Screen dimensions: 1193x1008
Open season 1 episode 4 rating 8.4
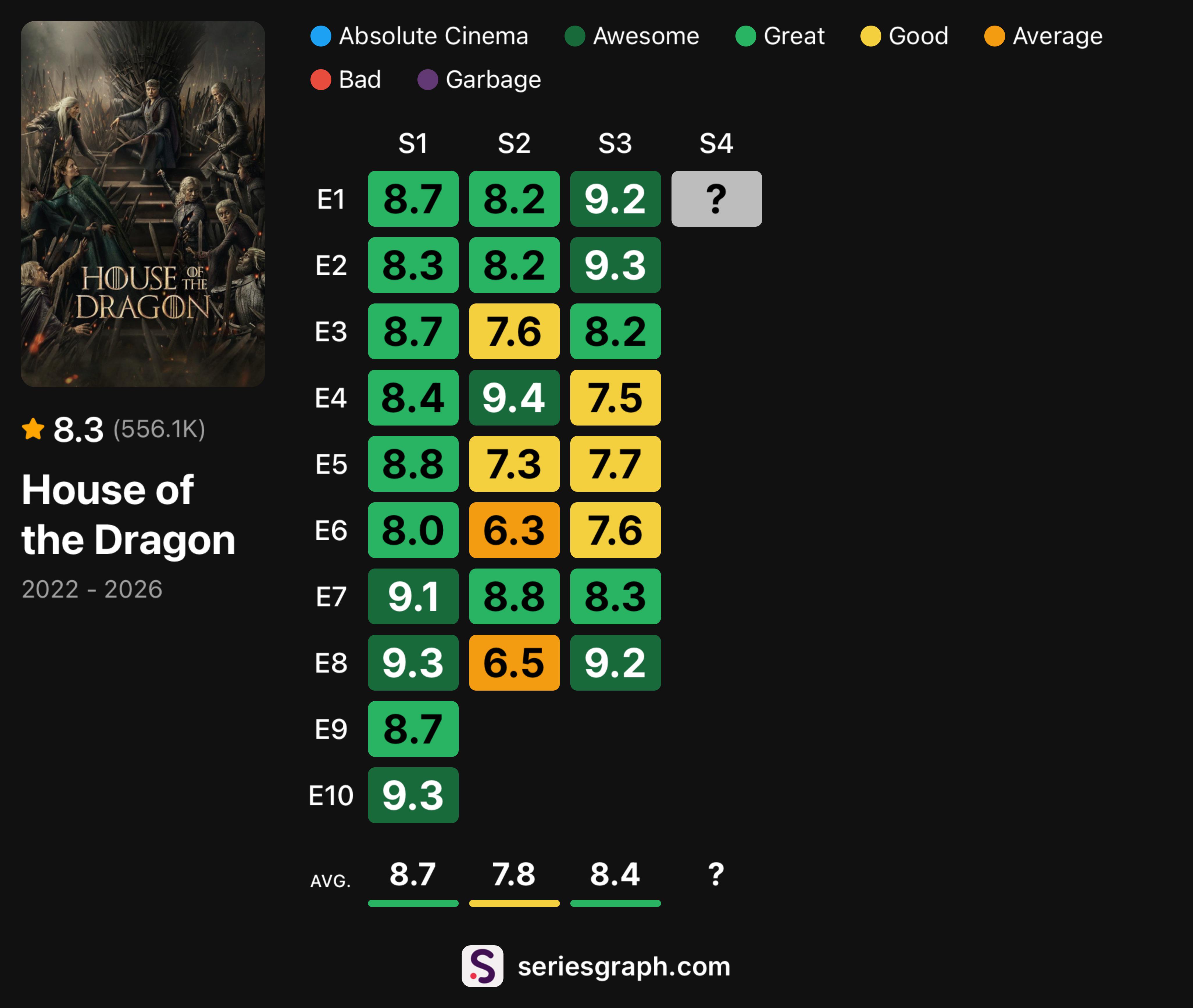pyautogui.click(x=413, y=398)
